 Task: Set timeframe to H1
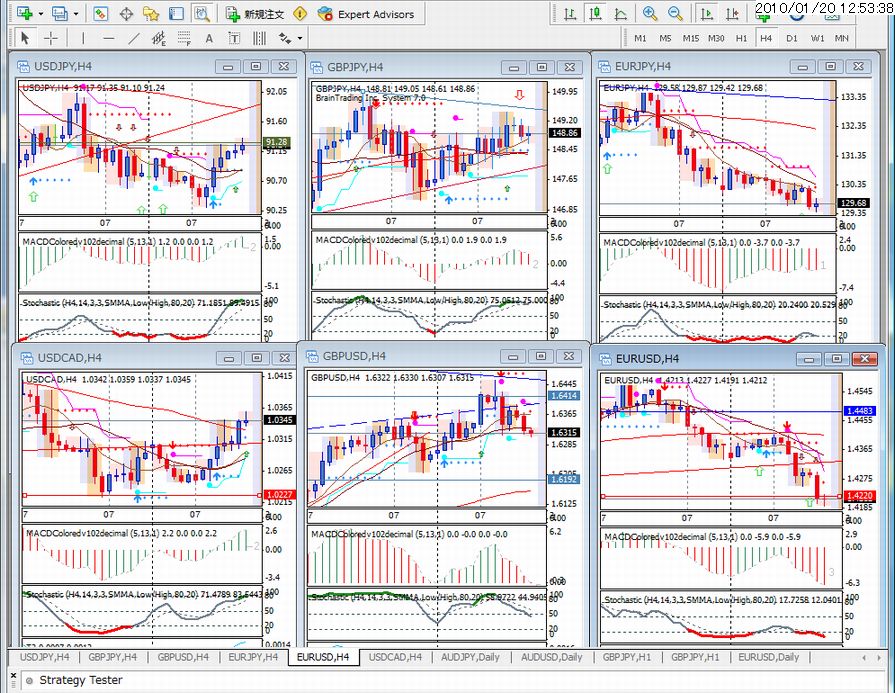click(x=741, y=38)
